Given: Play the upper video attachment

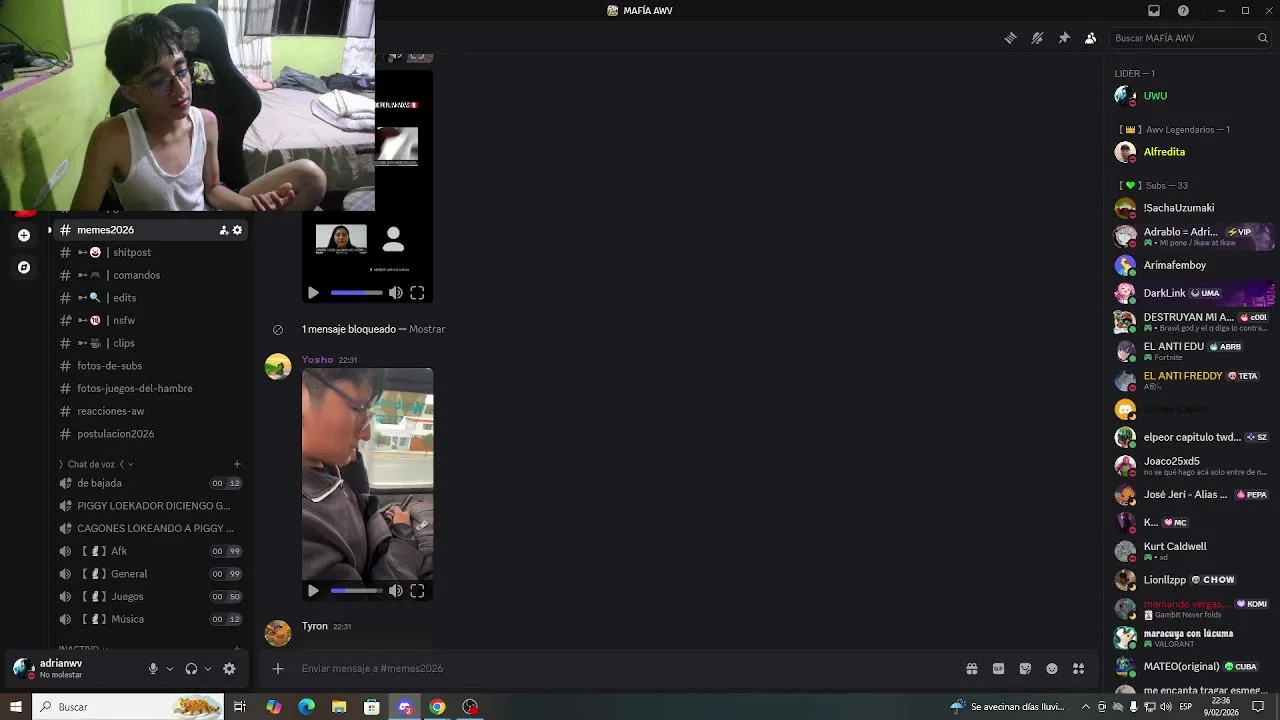Looking at the screenshot, I should [313, 293].
